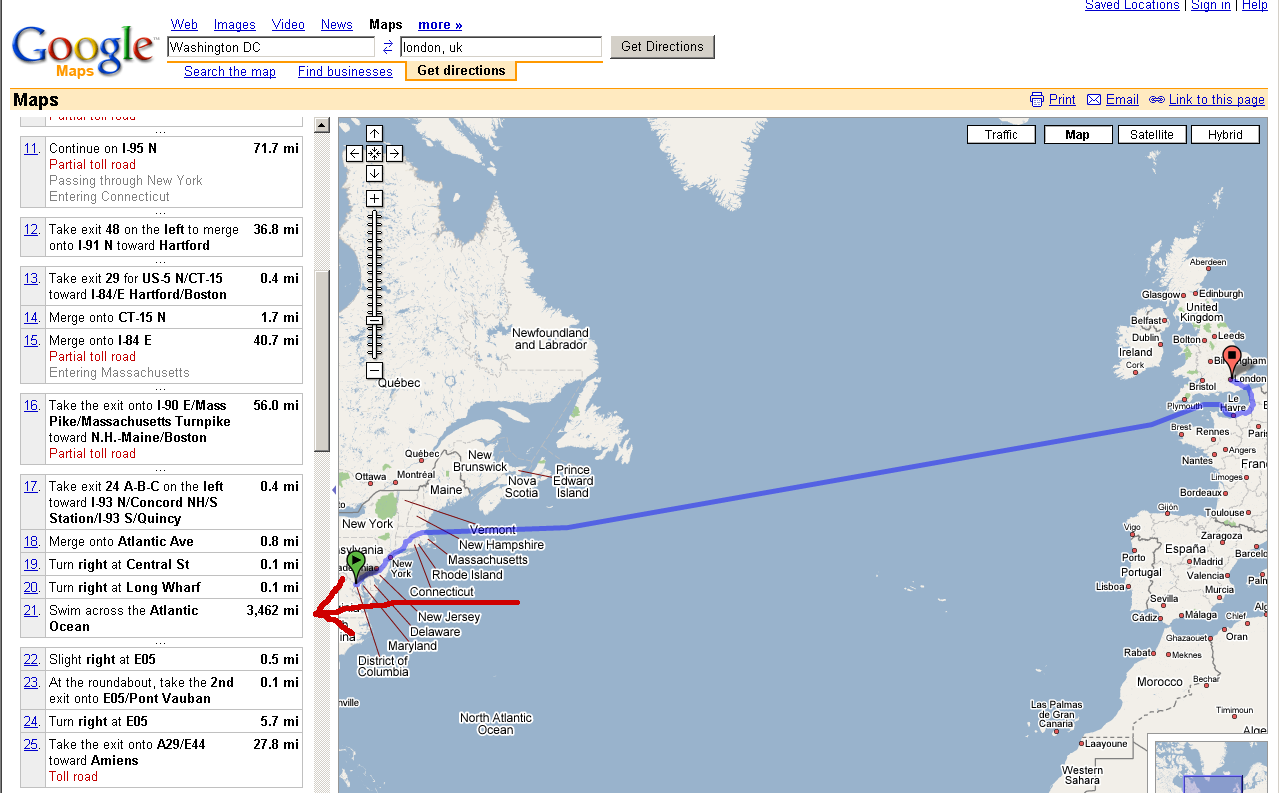Pan the map down with arrow
This screenshot has height=793, width=1280.
[x=374, y=173]
